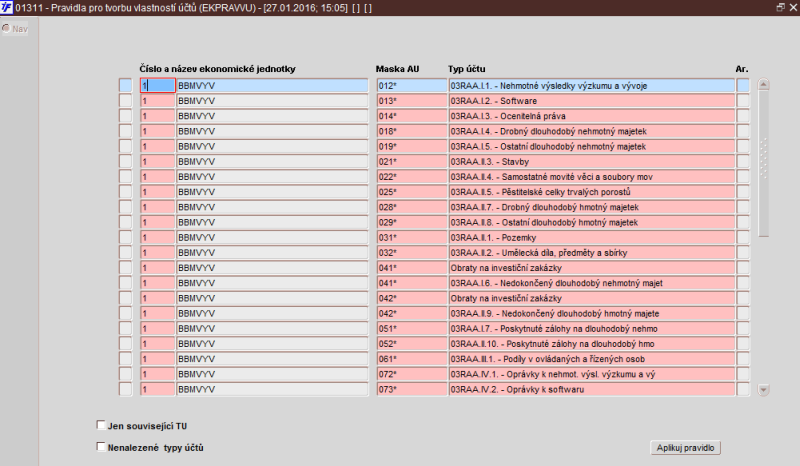The image size is (800, 466).
Task: Click unit number field in 012* row
Action: pos(158,85)
